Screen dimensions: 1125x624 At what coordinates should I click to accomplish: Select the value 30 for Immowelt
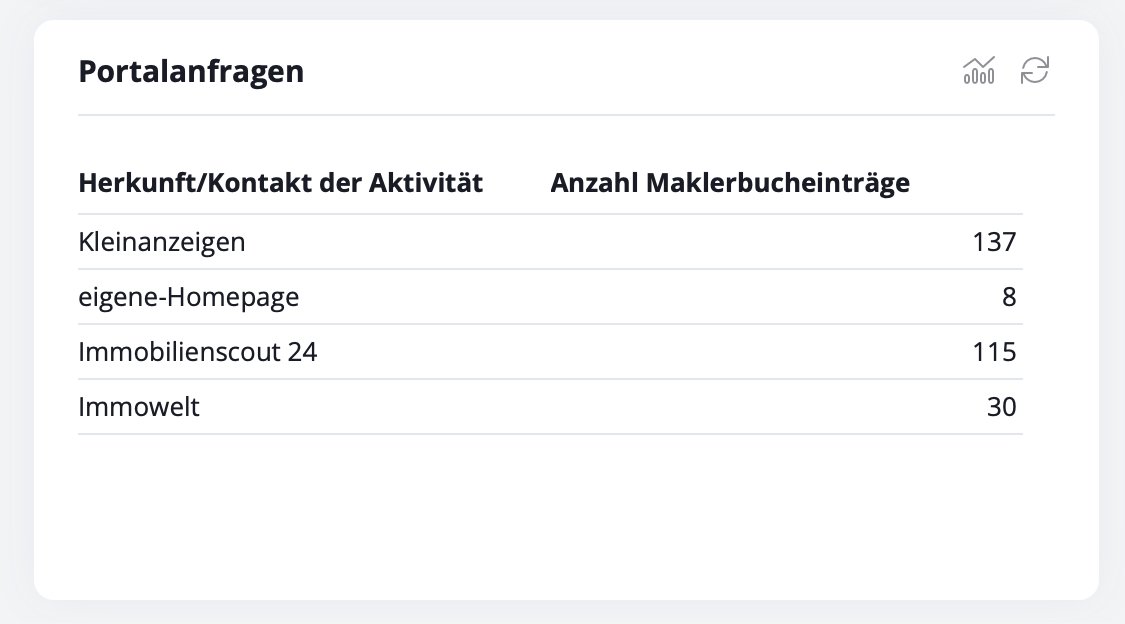point(1003,407)
